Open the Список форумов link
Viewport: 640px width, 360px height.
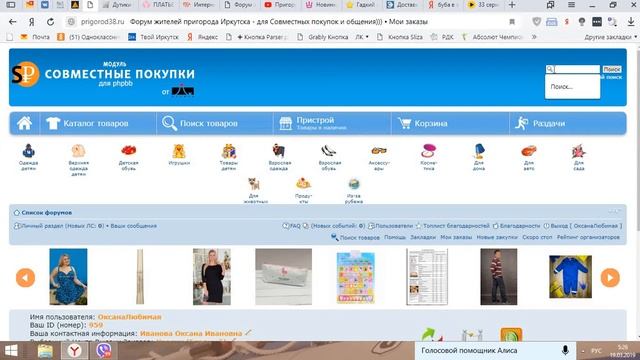47,213
